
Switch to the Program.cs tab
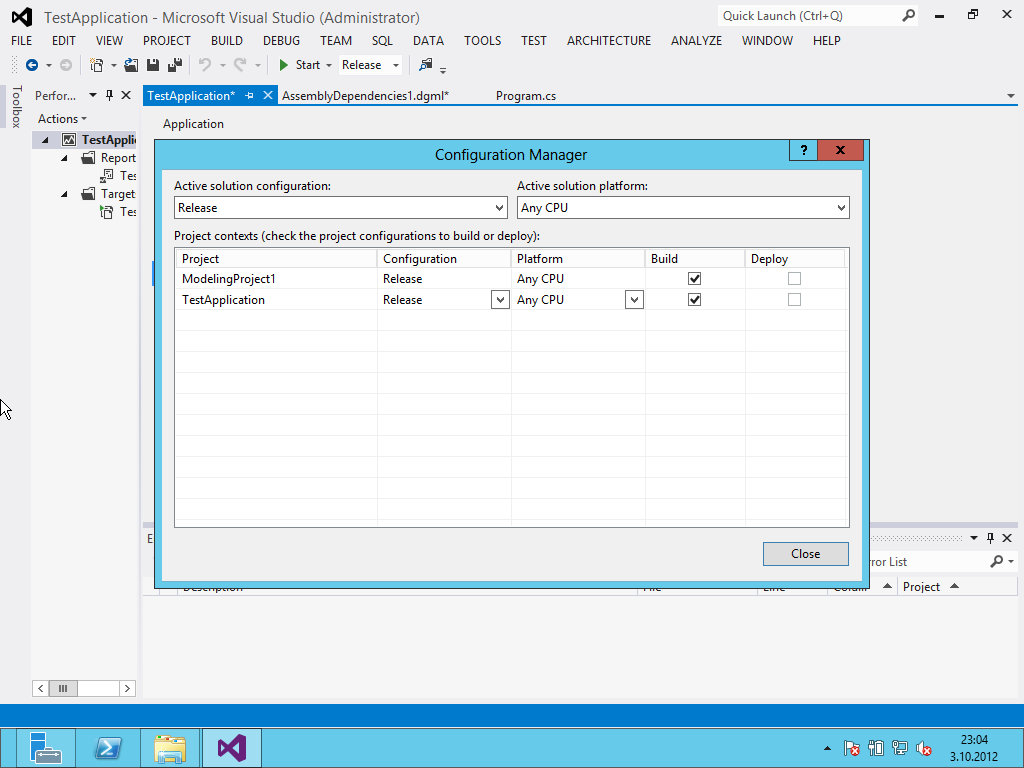(526, 96)
